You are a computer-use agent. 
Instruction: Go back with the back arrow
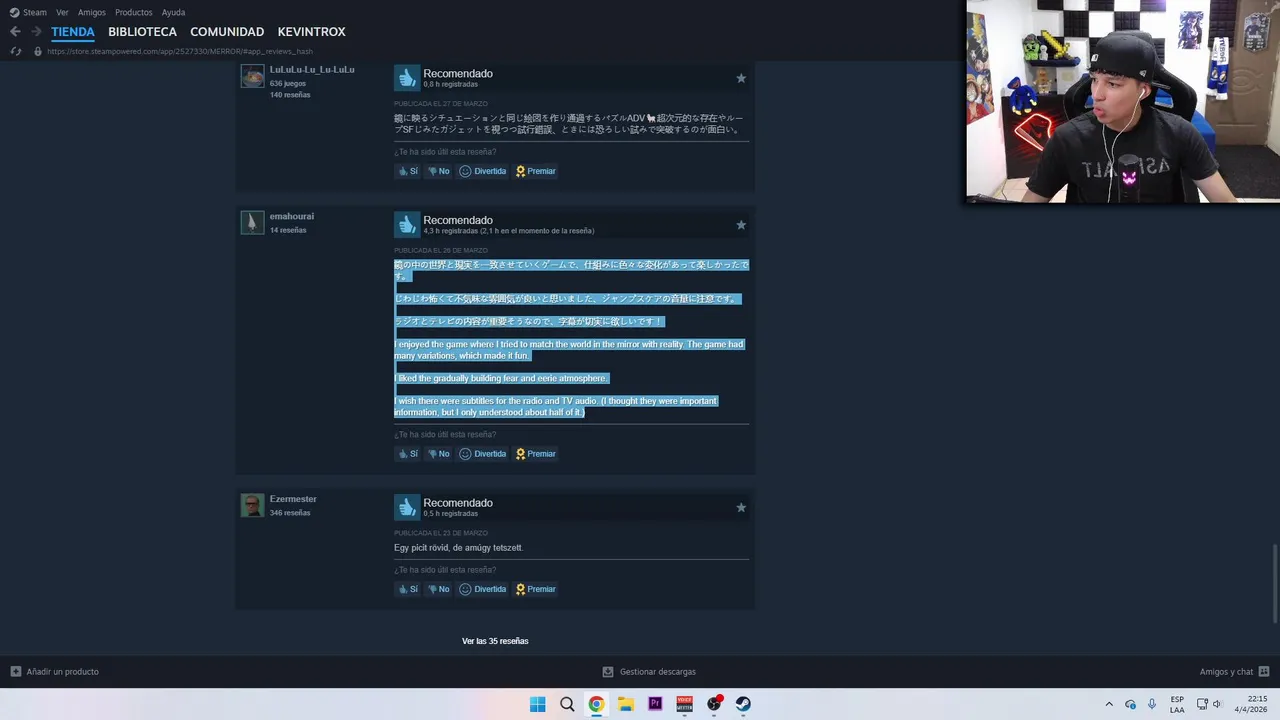[x=15, y=32]
